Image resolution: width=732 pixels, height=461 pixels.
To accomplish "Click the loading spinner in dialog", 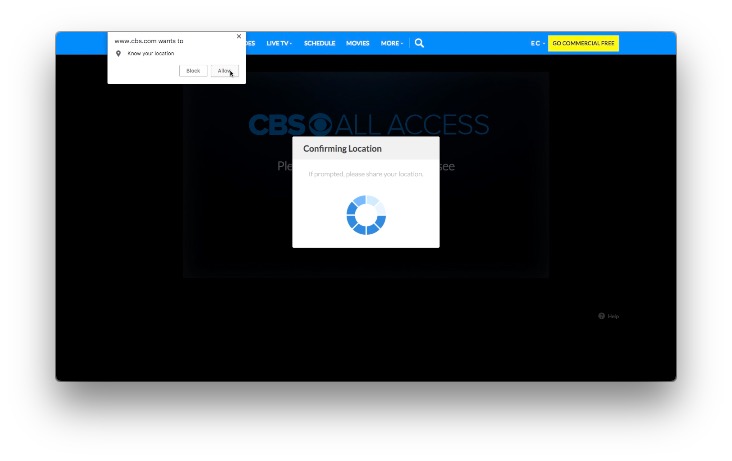I will (x=366, y=215).
